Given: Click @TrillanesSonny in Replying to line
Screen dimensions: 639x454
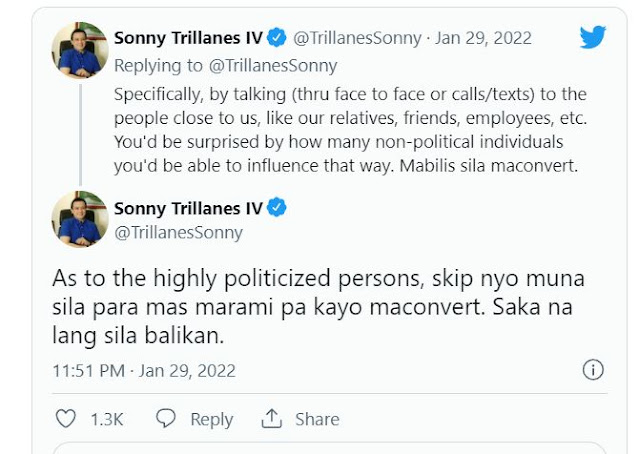Looking at the screenshot, I should click(273, 65).
